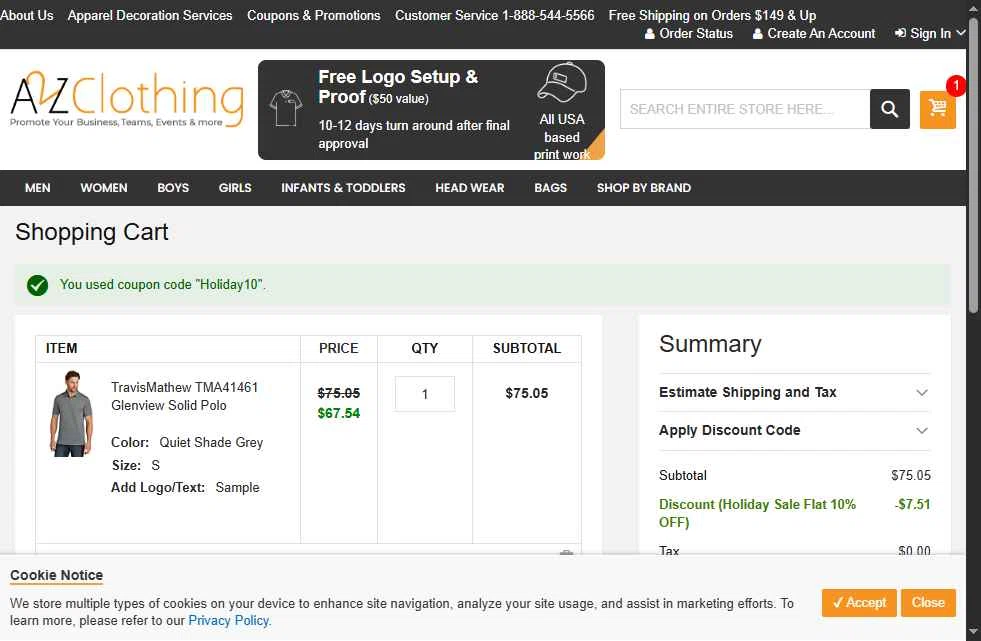Click the A2Z Clothing logo

127,99
